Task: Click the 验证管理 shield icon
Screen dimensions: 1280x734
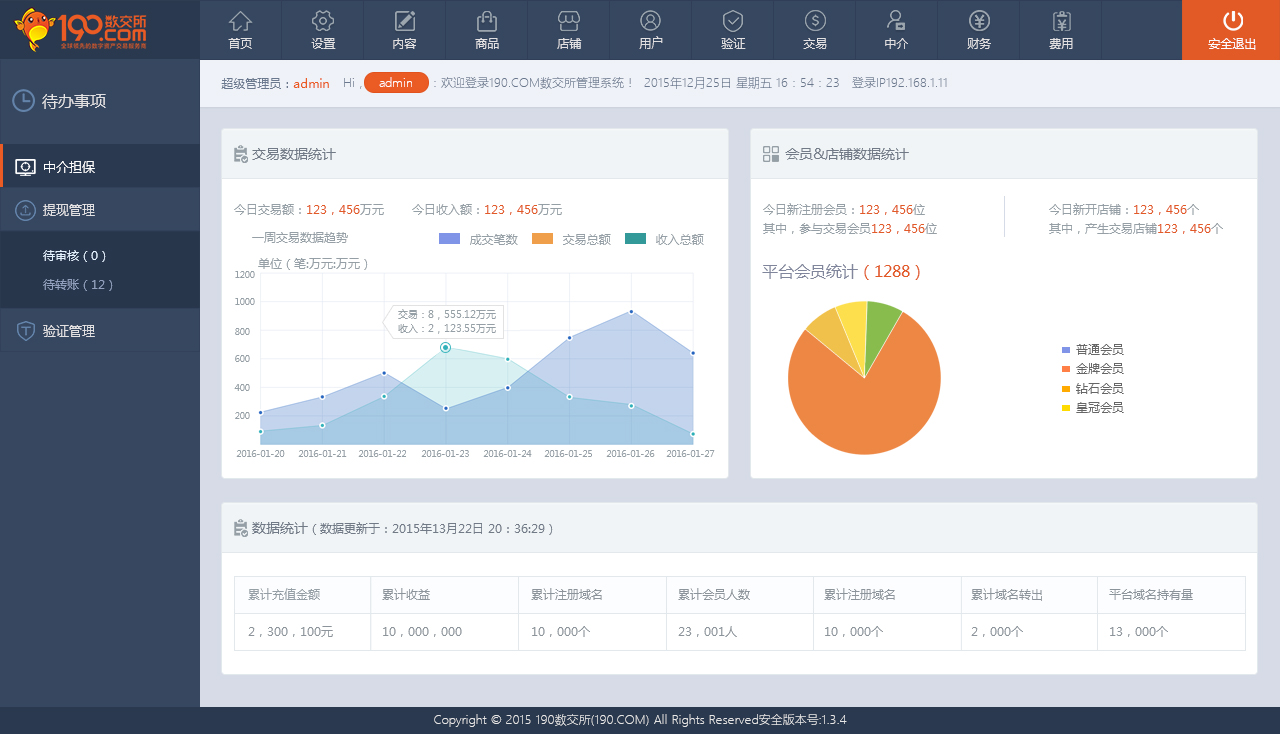Action: click(25, 331)
